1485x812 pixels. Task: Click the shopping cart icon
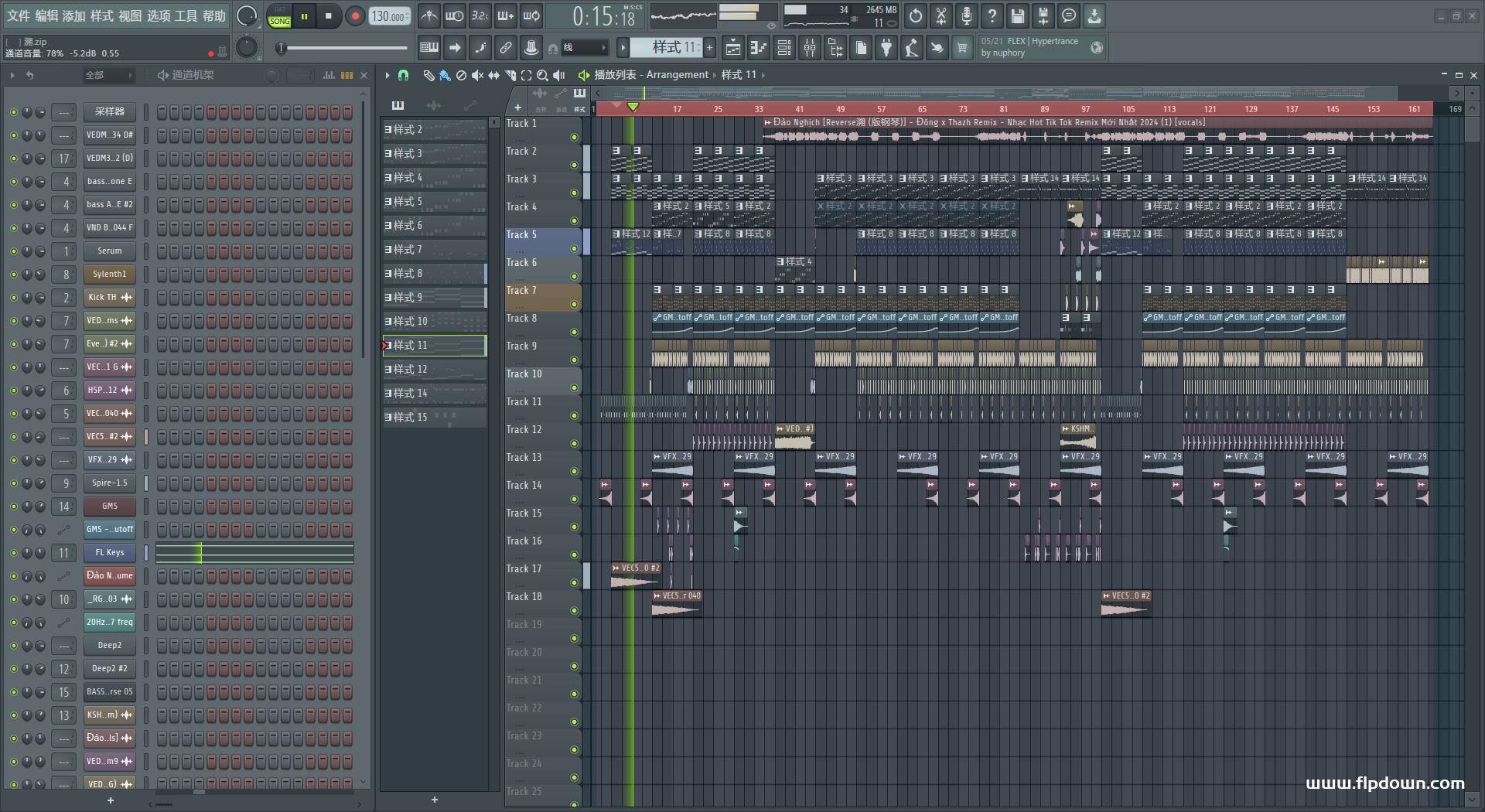click(962, 48)
